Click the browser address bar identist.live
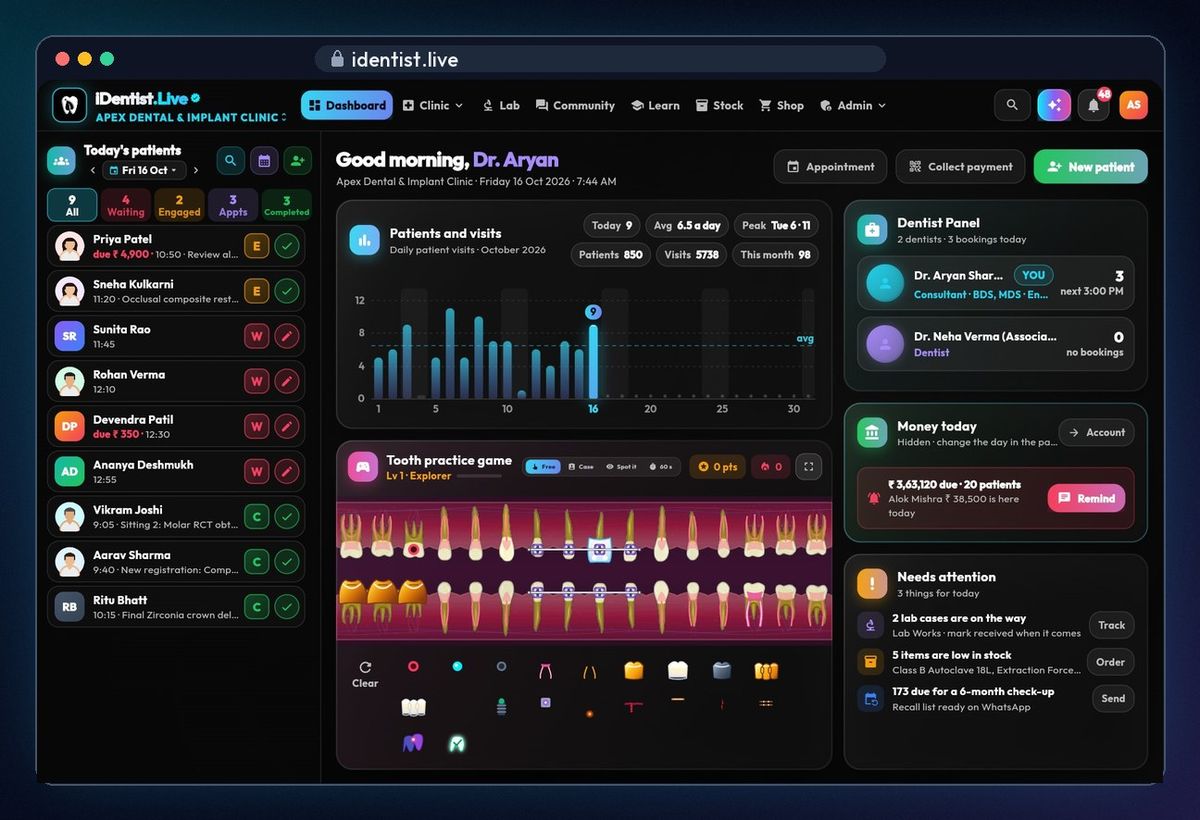 (600, 59)
